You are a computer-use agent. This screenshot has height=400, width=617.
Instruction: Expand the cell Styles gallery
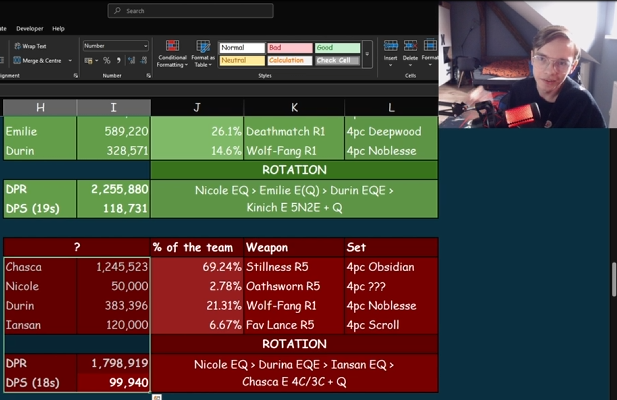367,54
